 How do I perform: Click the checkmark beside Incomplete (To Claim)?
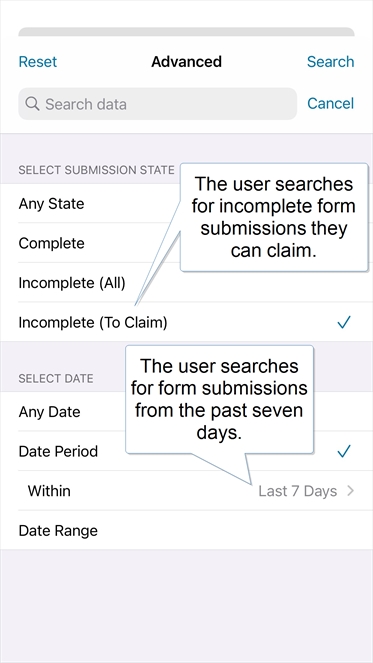tap(344, 323)
